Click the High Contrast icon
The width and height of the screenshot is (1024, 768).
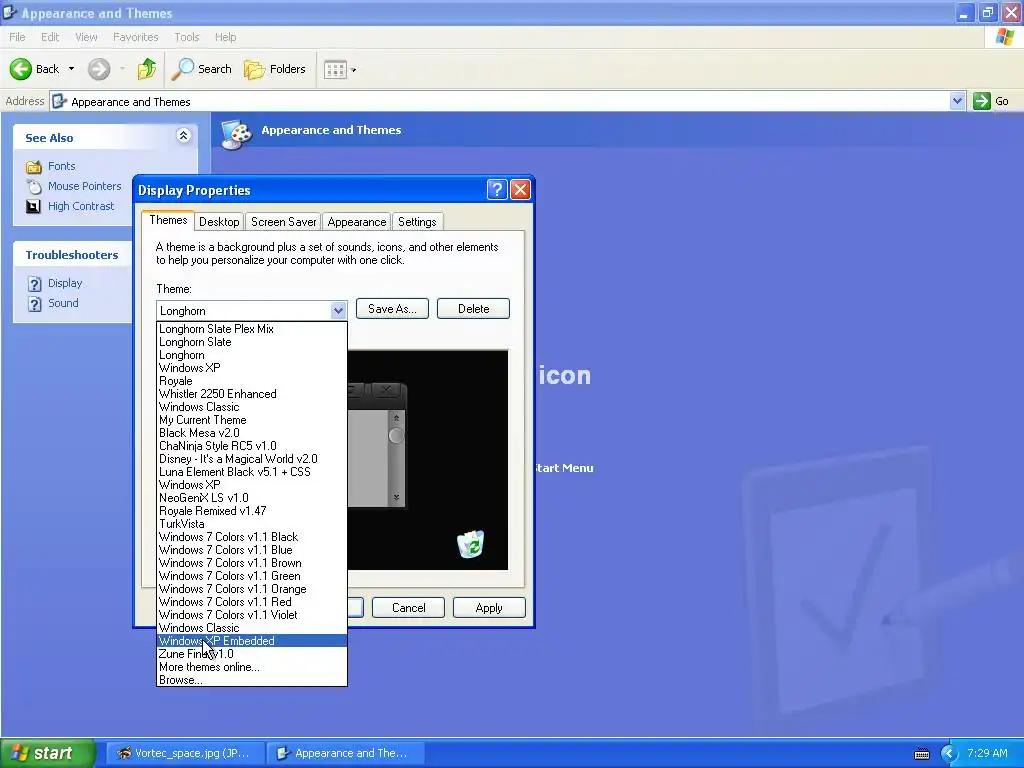coord(33,206)
